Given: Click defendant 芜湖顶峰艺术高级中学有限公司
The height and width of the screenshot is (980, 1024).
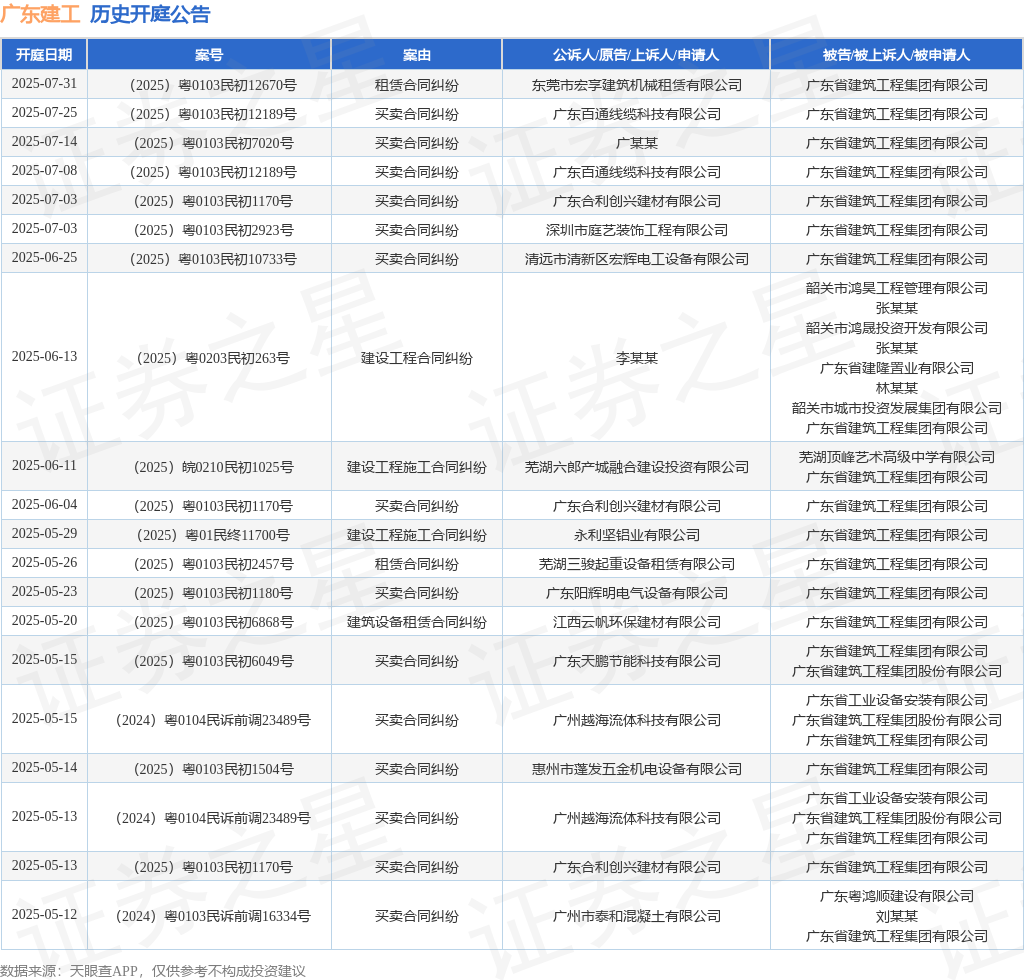Looking at the screenshot, I should 897,457.
